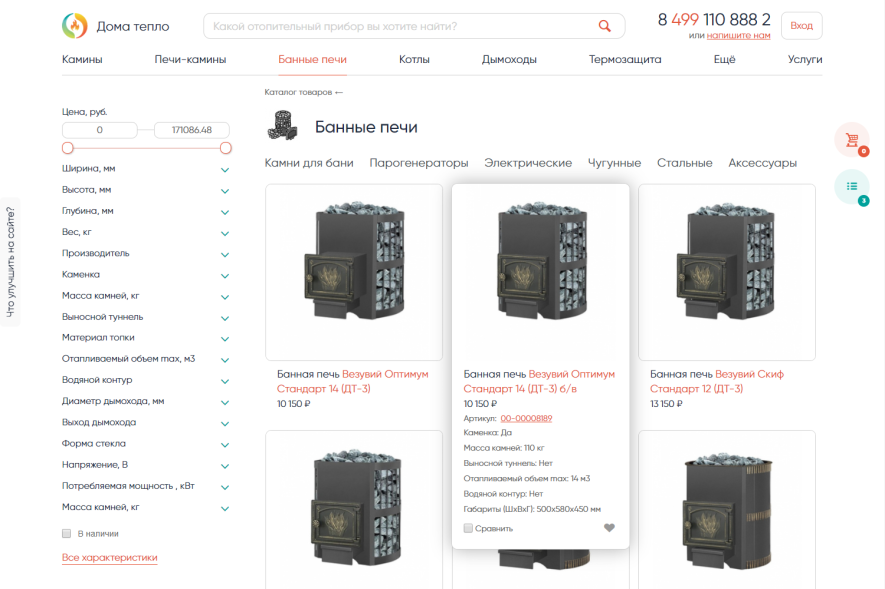Click the minimum price slider handle

(x=68, y=148)
